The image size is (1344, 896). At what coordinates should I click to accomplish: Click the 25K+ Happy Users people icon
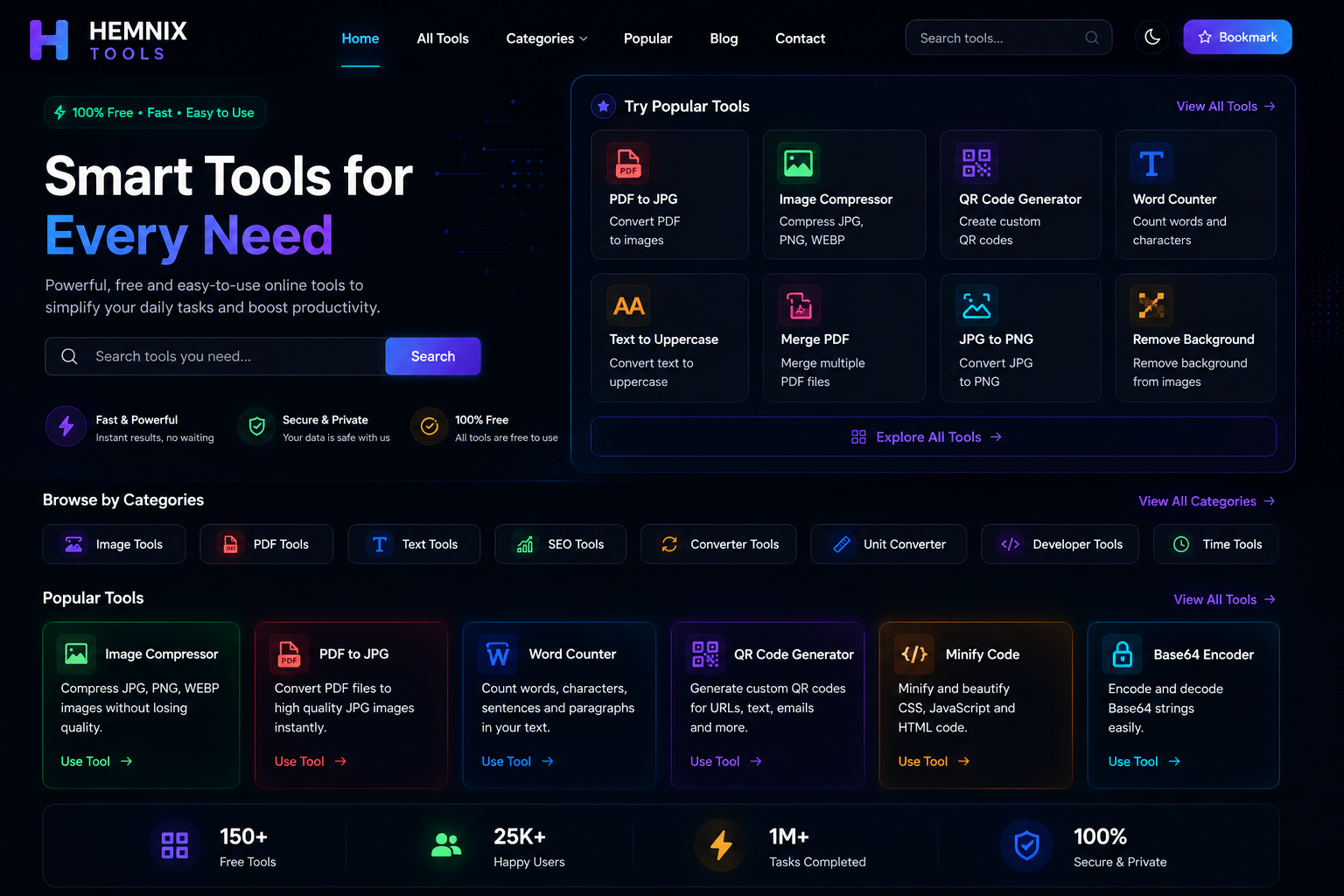[x=446, y=845]
